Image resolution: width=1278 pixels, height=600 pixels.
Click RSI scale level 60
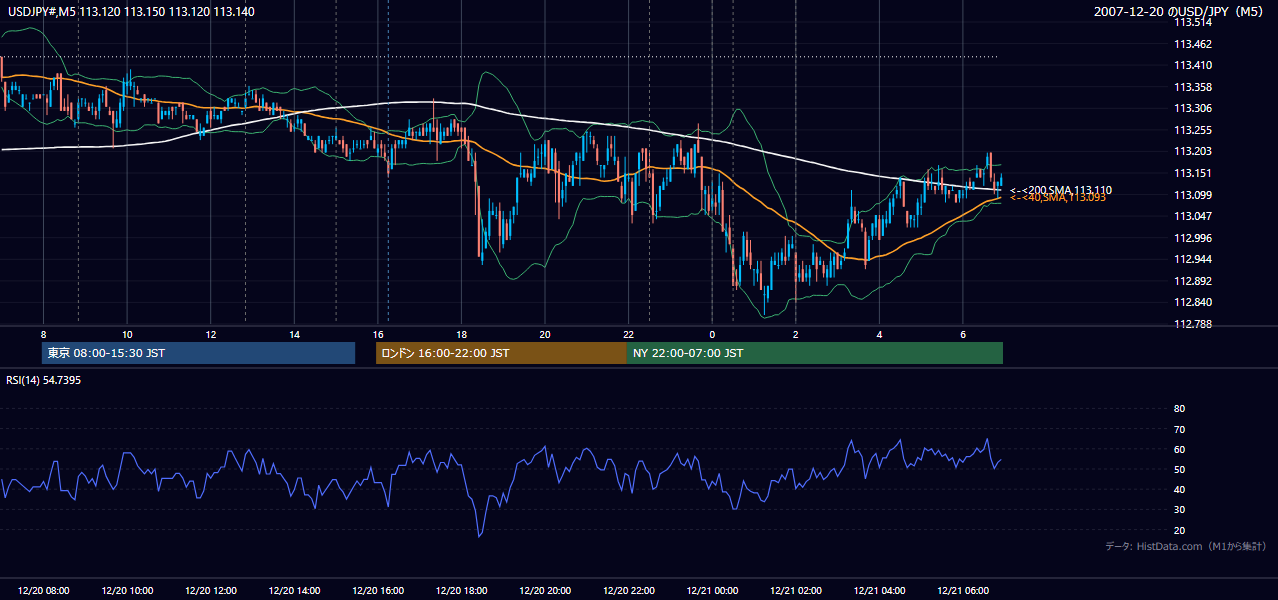tap(1179, 449)
